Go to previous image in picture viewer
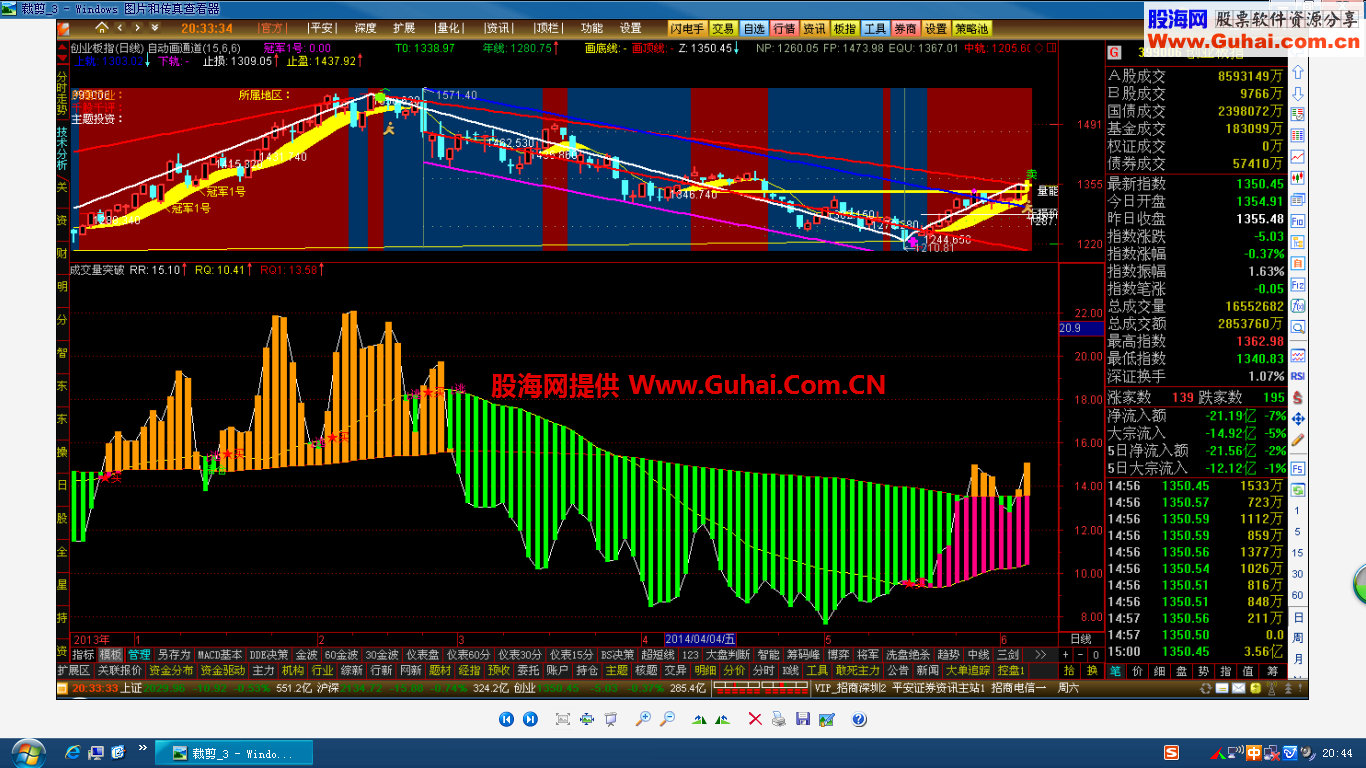Viewport: 1366px width, 768px height. tap(507, 719)
